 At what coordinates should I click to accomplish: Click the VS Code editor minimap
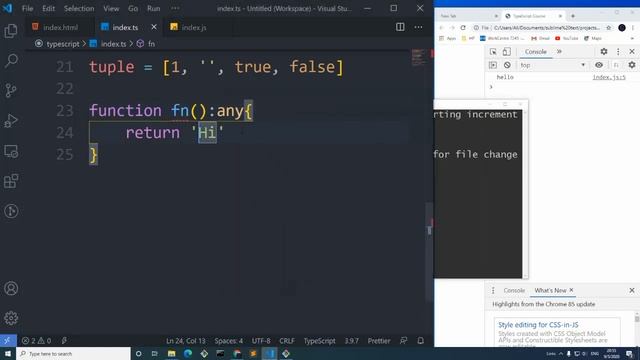coord(418,58)
